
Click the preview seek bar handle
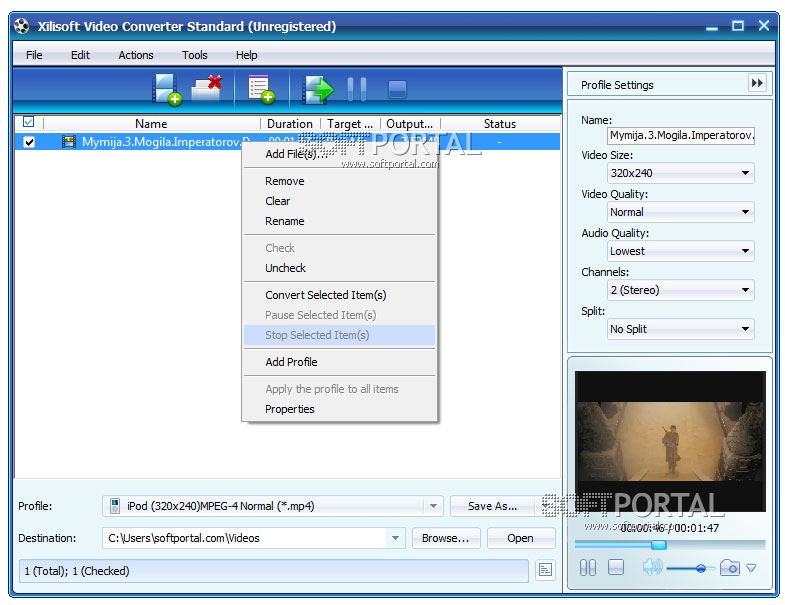tap(658, 544)
